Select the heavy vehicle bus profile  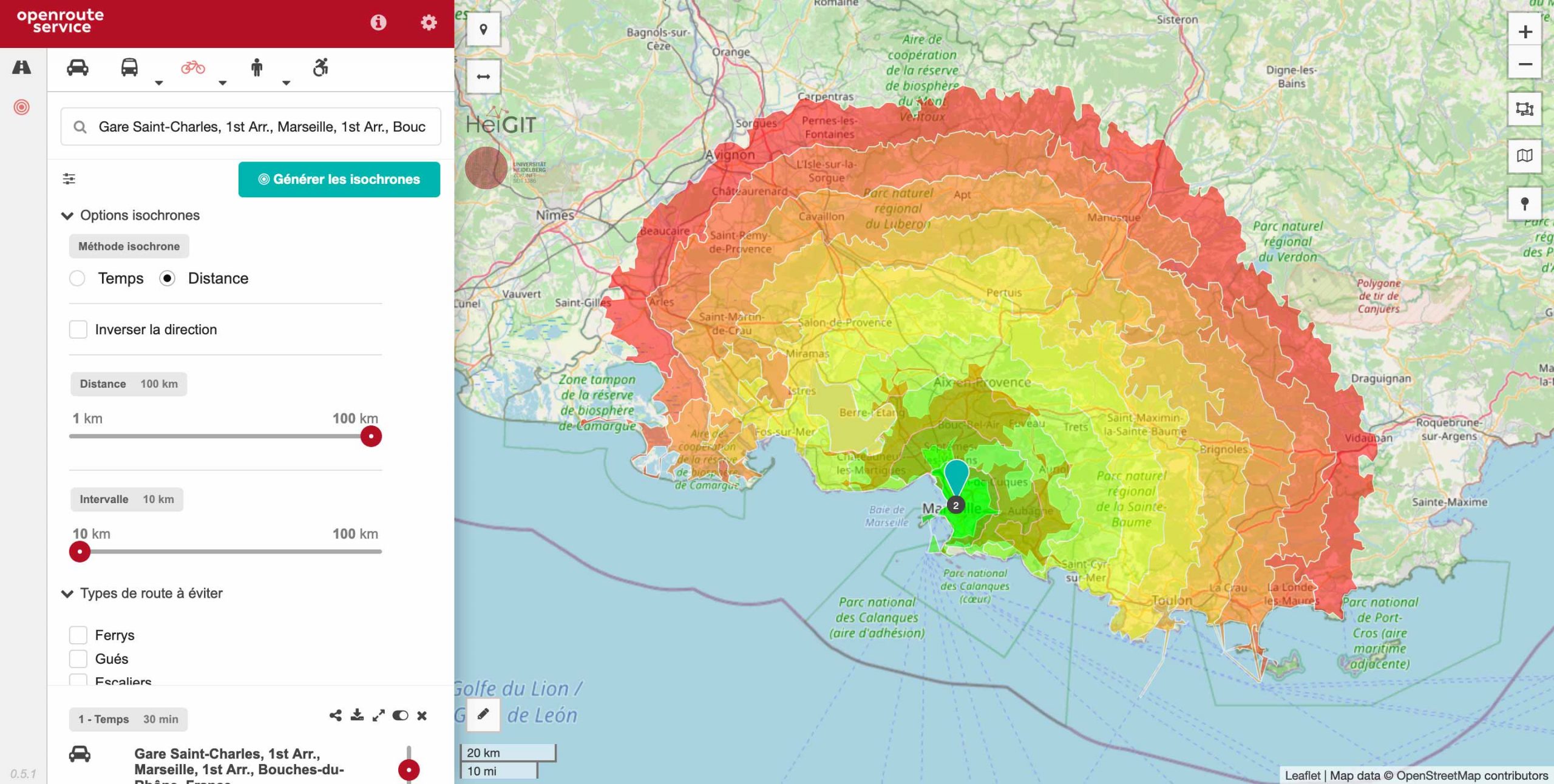click(129, 67)
